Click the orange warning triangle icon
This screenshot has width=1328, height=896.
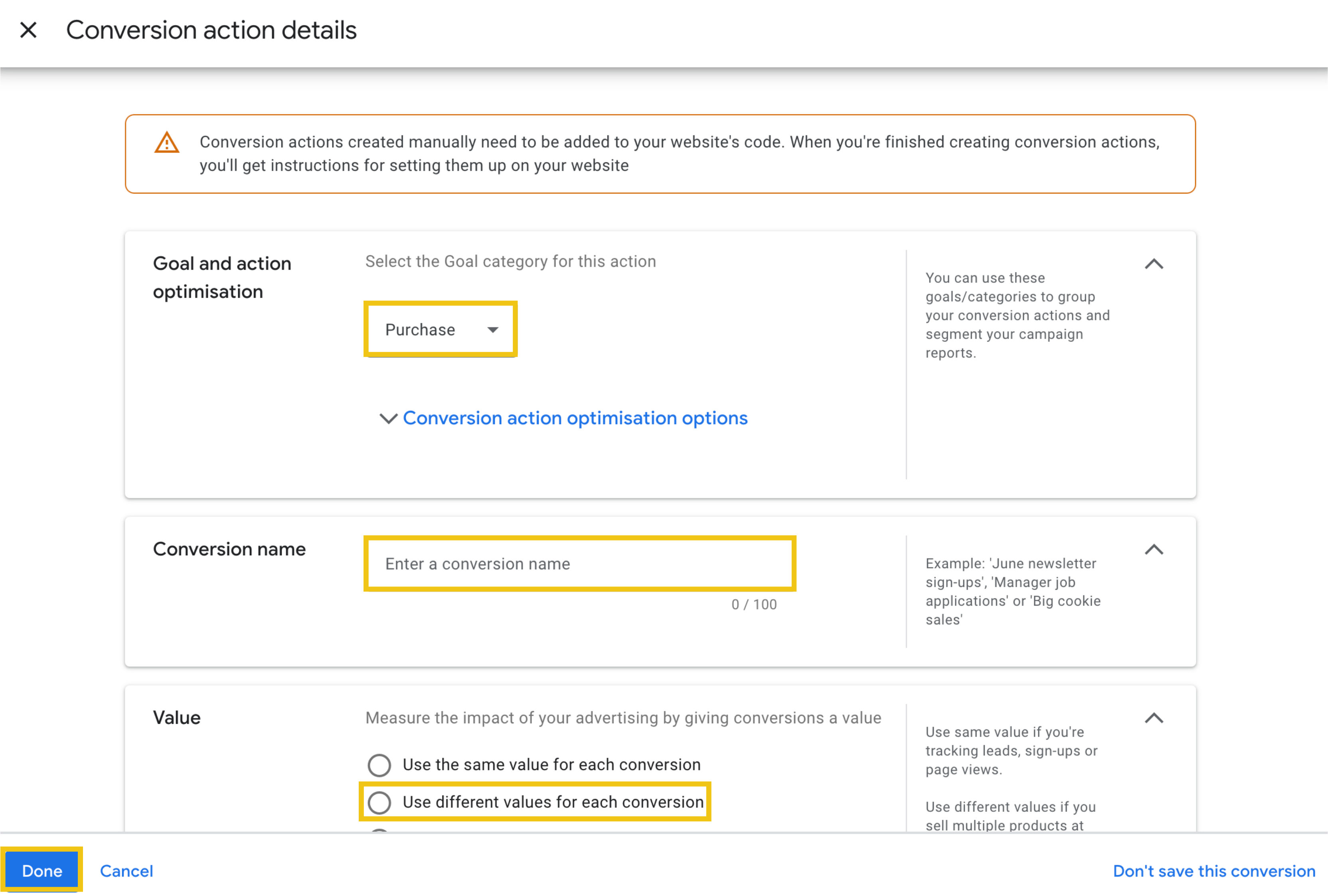pyautogui.click(x=167, y=143)
